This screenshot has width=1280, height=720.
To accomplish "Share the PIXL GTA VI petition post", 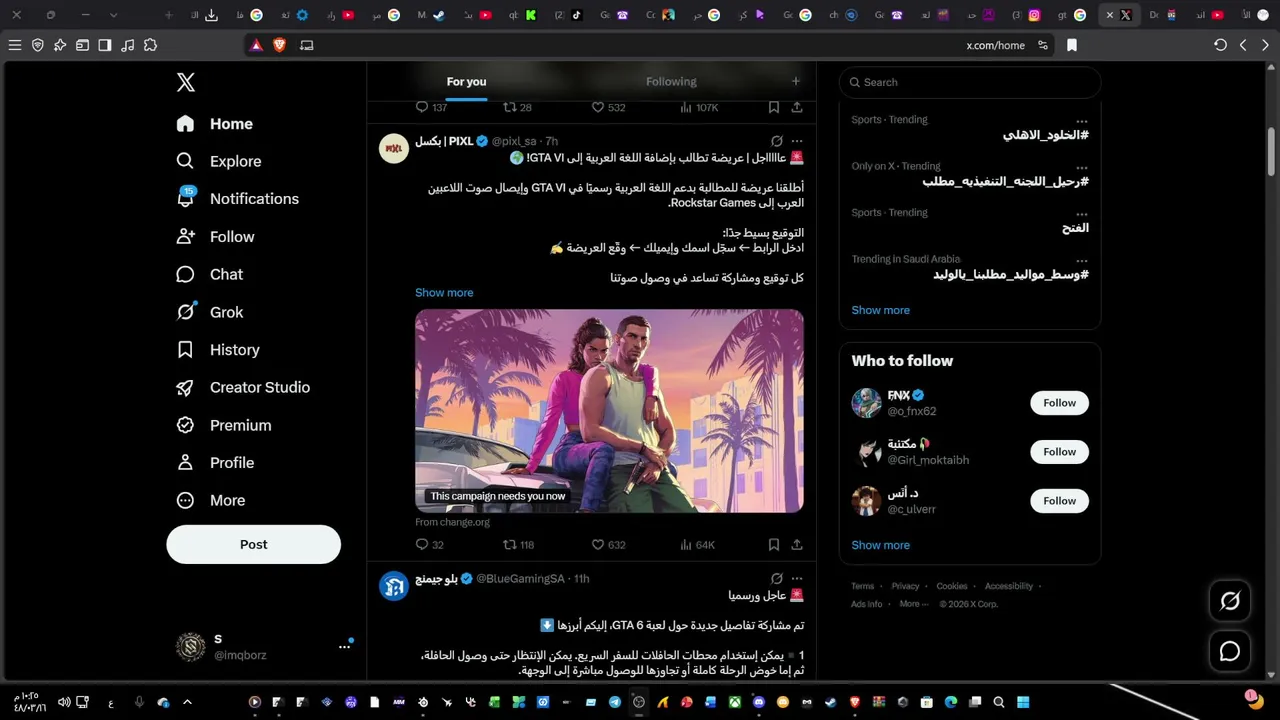I will 797,545.
